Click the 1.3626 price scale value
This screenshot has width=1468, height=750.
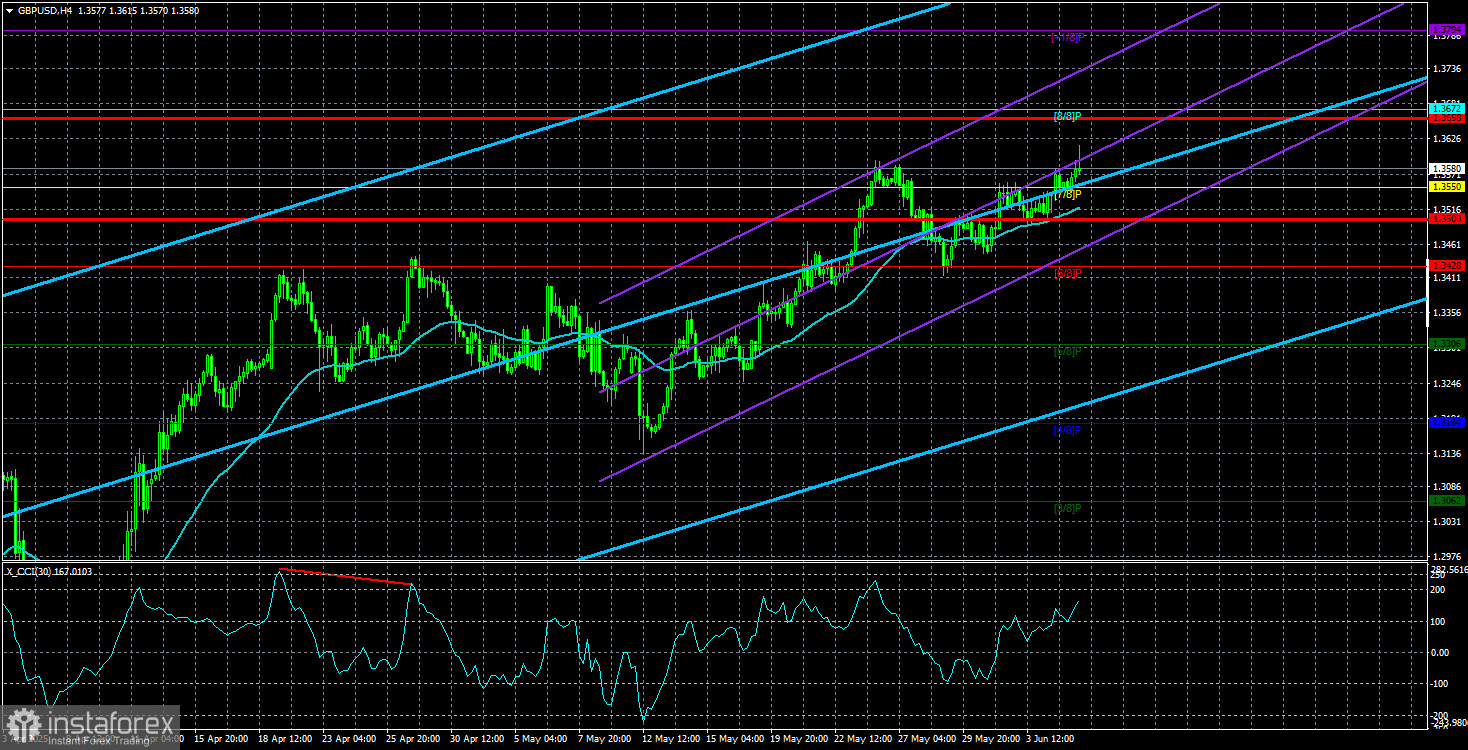(x=1447, y=138)
